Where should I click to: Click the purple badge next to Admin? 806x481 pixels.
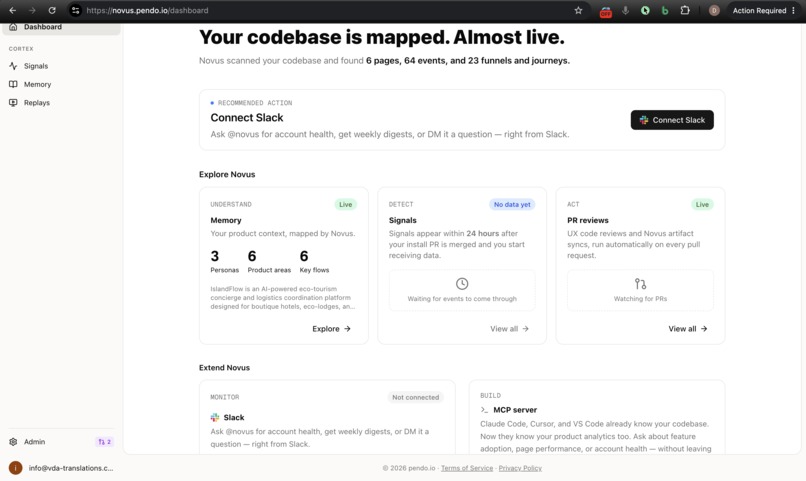104,441
